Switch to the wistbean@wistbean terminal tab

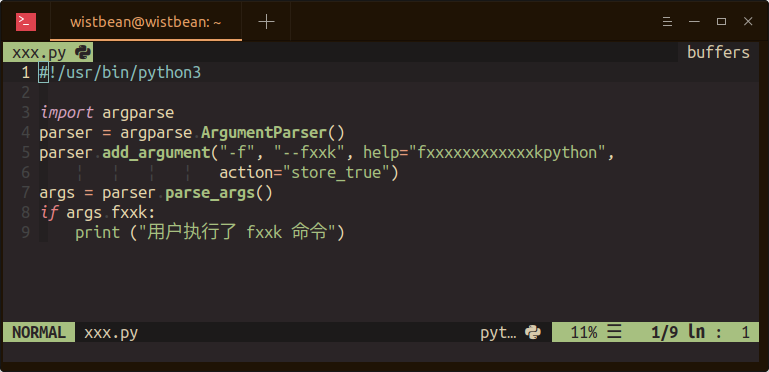coord(146,22)
